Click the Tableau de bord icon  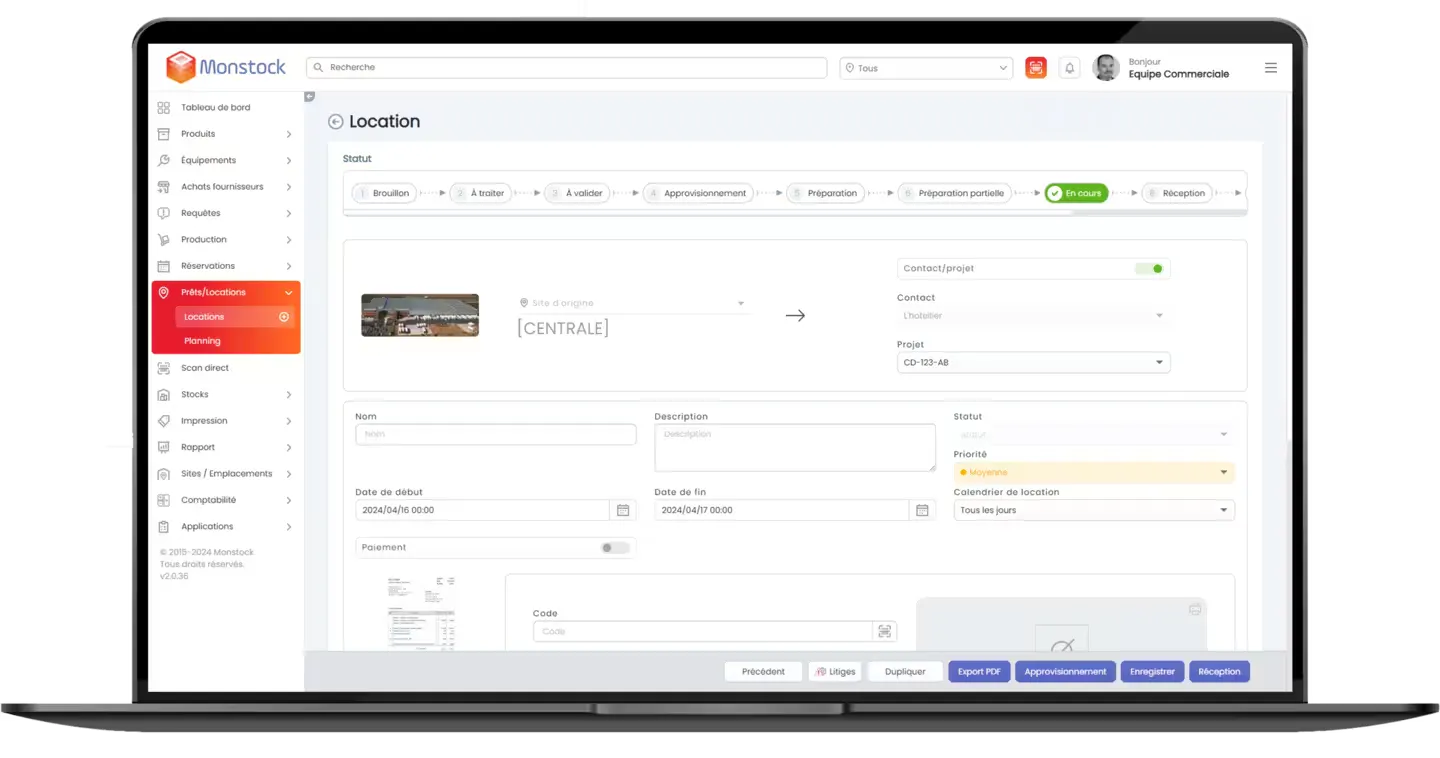(x=164, y=107)
